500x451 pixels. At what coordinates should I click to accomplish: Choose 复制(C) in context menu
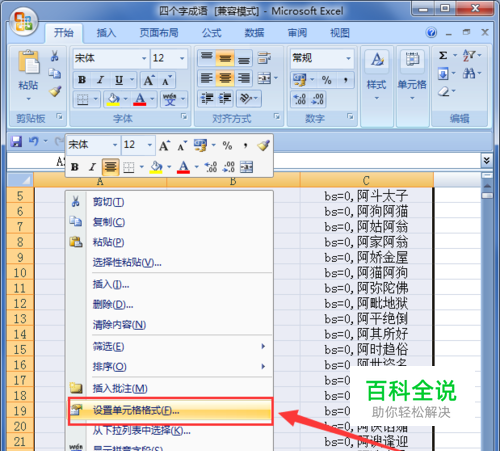(170, 222)
